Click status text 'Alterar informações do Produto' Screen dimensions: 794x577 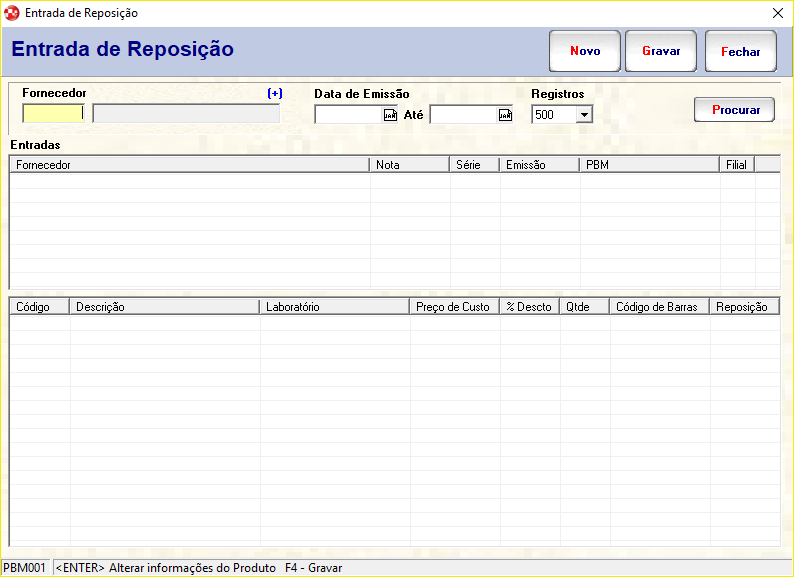[x=192, y=568]
